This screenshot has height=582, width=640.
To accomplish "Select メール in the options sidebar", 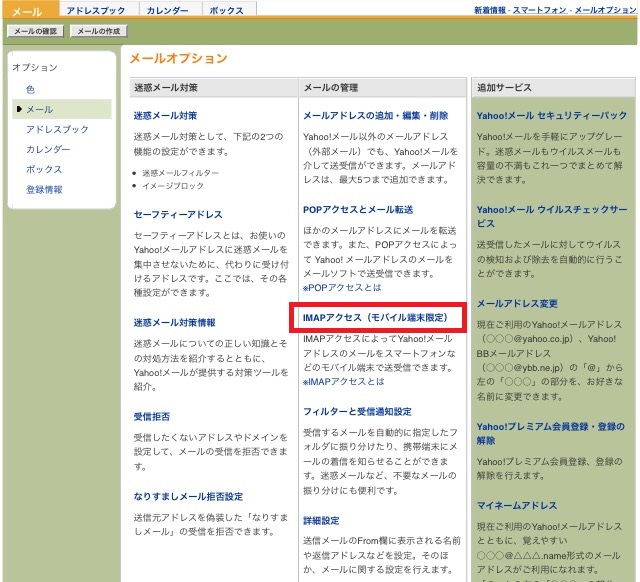I will point(40,109).
